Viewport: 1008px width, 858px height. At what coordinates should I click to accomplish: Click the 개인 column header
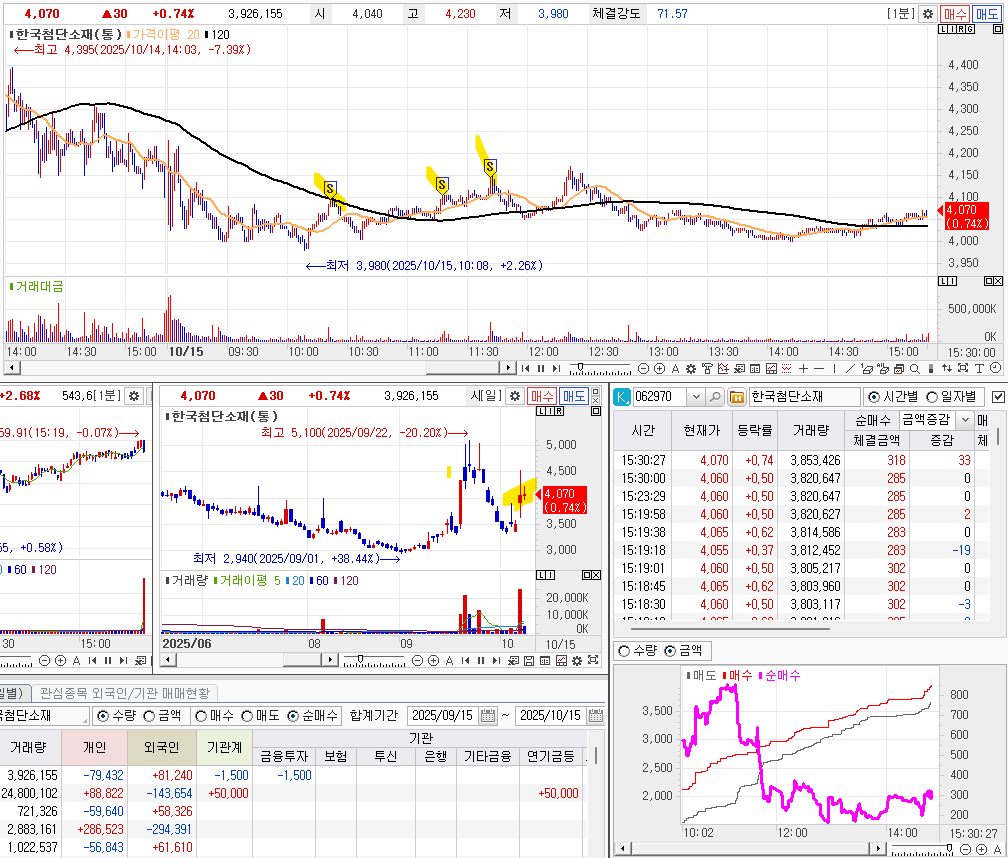click(94, 747)
